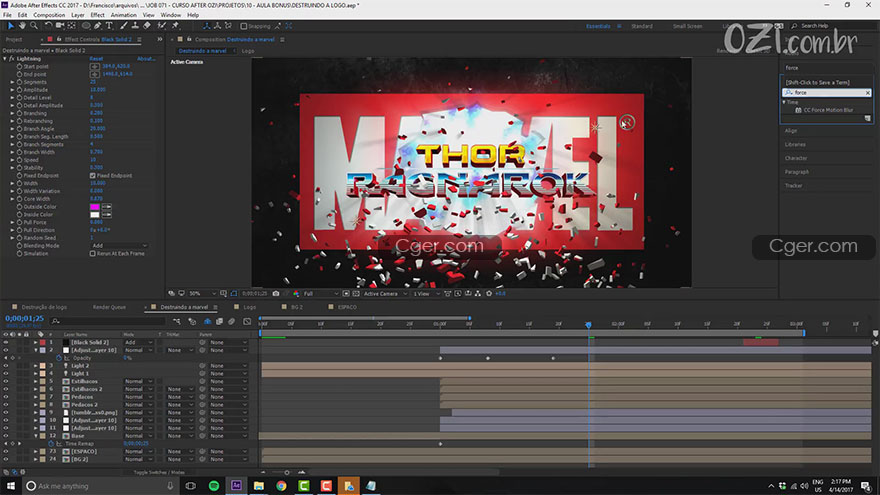Click the Frame Blending switch in timeline

(x=219, y=322)
